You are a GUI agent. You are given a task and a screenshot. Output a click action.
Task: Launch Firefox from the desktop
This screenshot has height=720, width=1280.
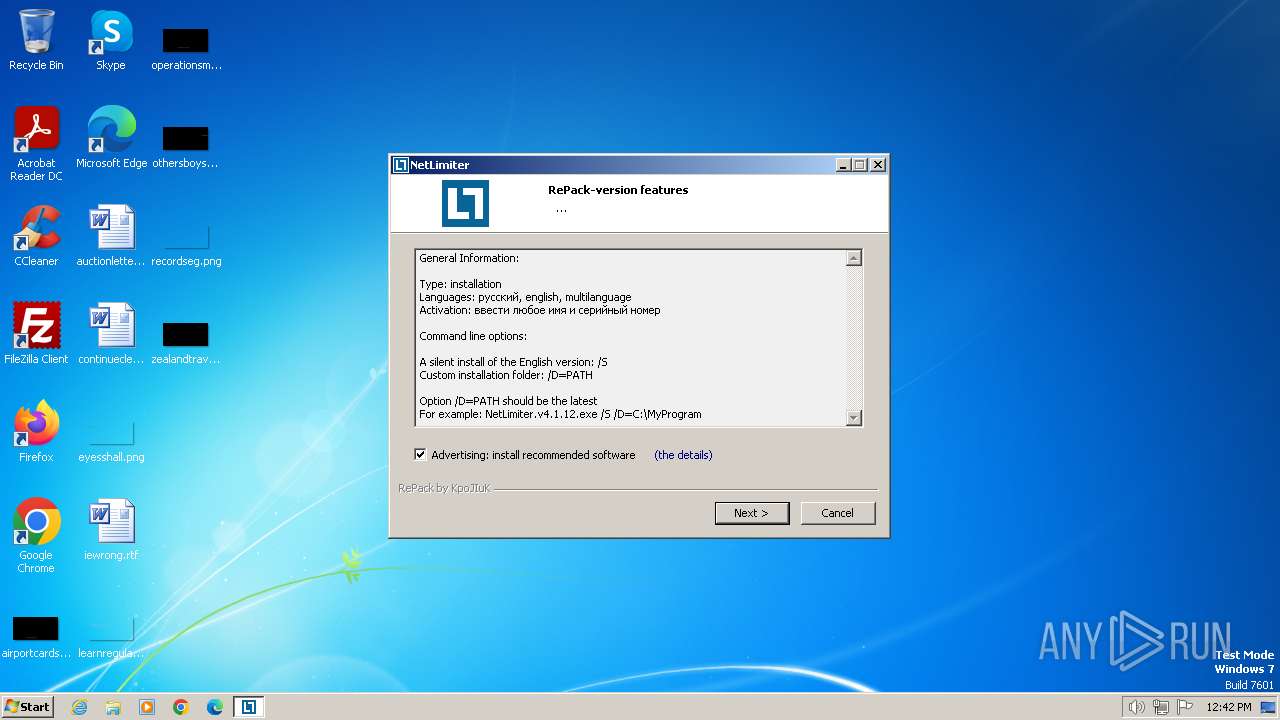click(x=36, y=432)
